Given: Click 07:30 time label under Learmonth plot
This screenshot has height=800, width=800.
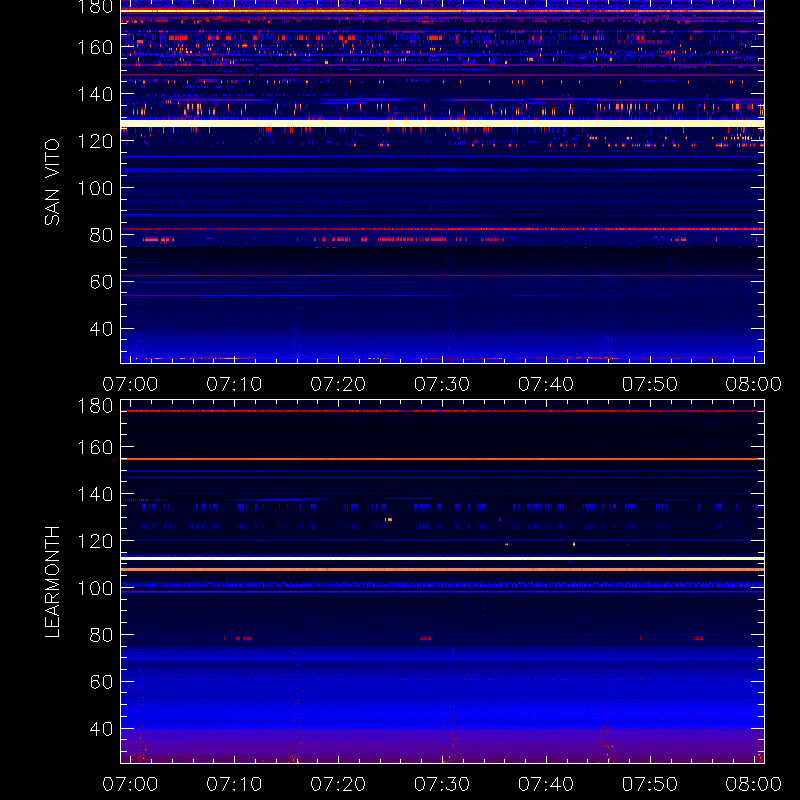Looking at the screenshot, I should 442,784.
